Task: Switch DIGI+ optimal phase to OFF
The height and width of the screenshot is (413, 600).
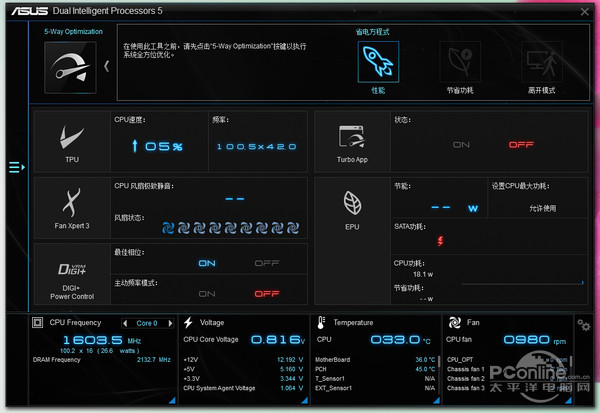Action: coord(266,263)
